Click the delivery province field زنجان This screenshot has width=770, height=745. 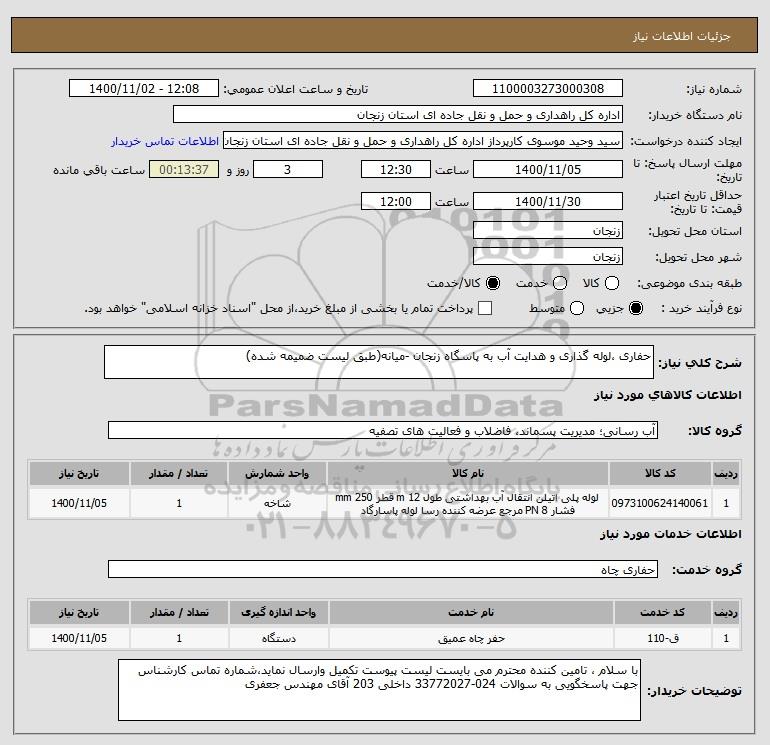coord(548,230)
